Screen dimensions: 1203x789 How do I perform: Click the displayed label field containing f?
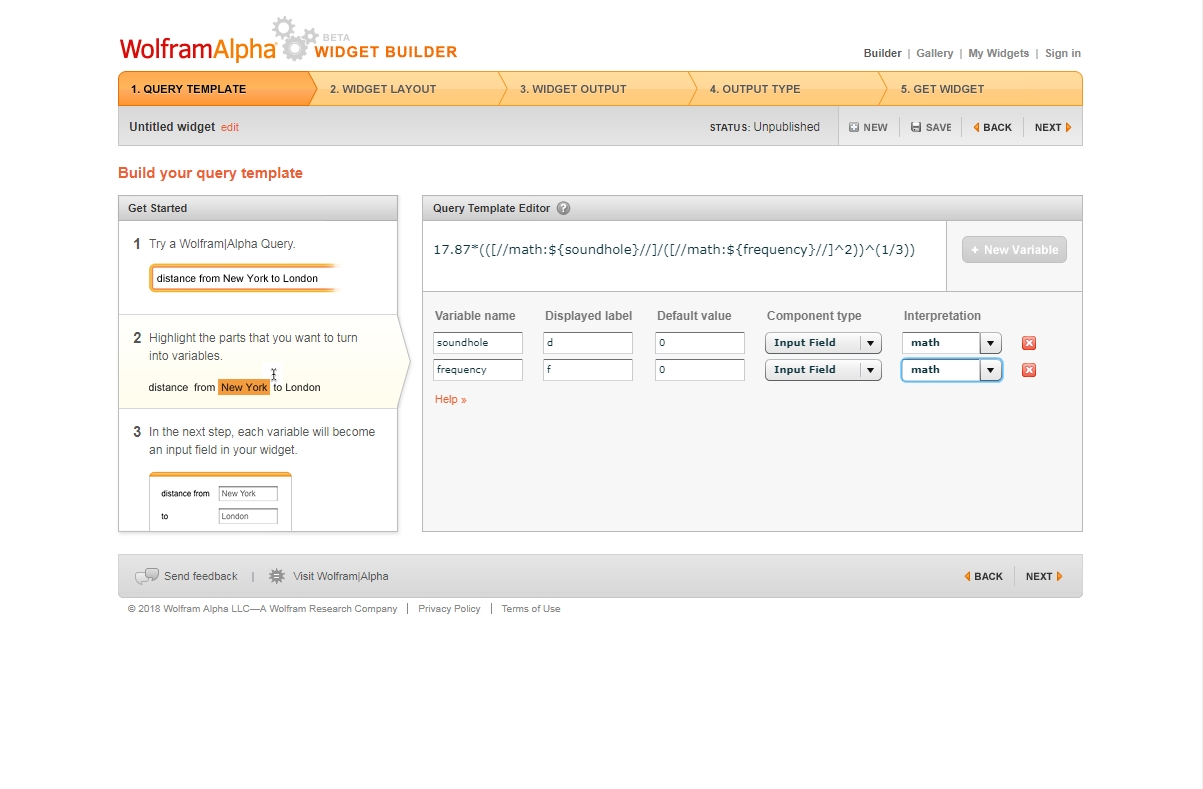coord(588,370)
